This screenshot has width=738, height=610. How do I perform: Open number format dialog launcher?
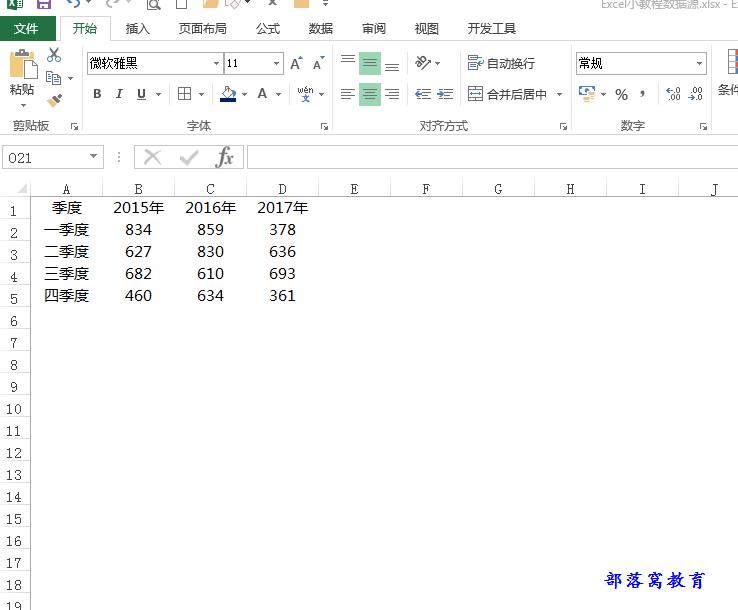703,127
